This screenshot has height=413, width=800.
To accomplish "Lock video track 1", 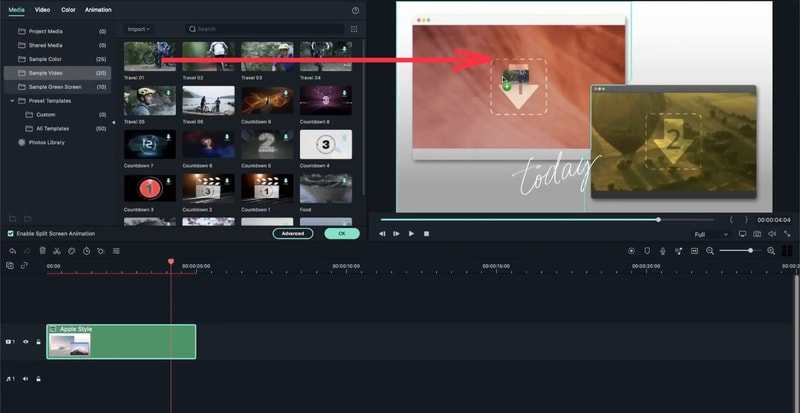I will click(38, 342).
